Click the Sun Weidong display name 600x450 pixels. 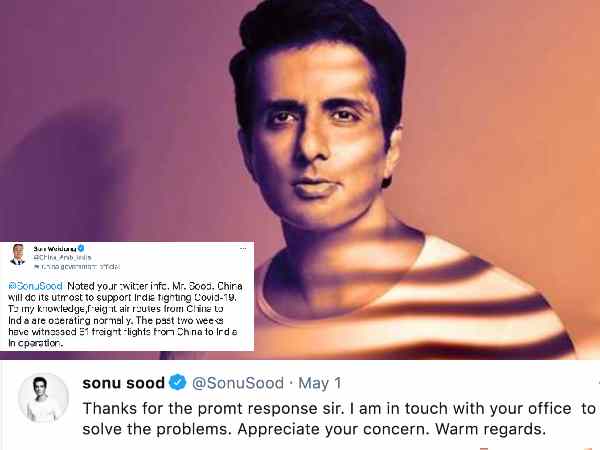click(x=55, y=249)
